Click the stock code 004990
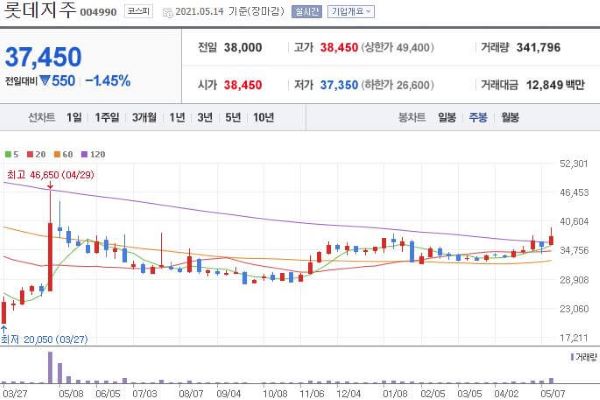Screen dimensions: 600x400 98,13
